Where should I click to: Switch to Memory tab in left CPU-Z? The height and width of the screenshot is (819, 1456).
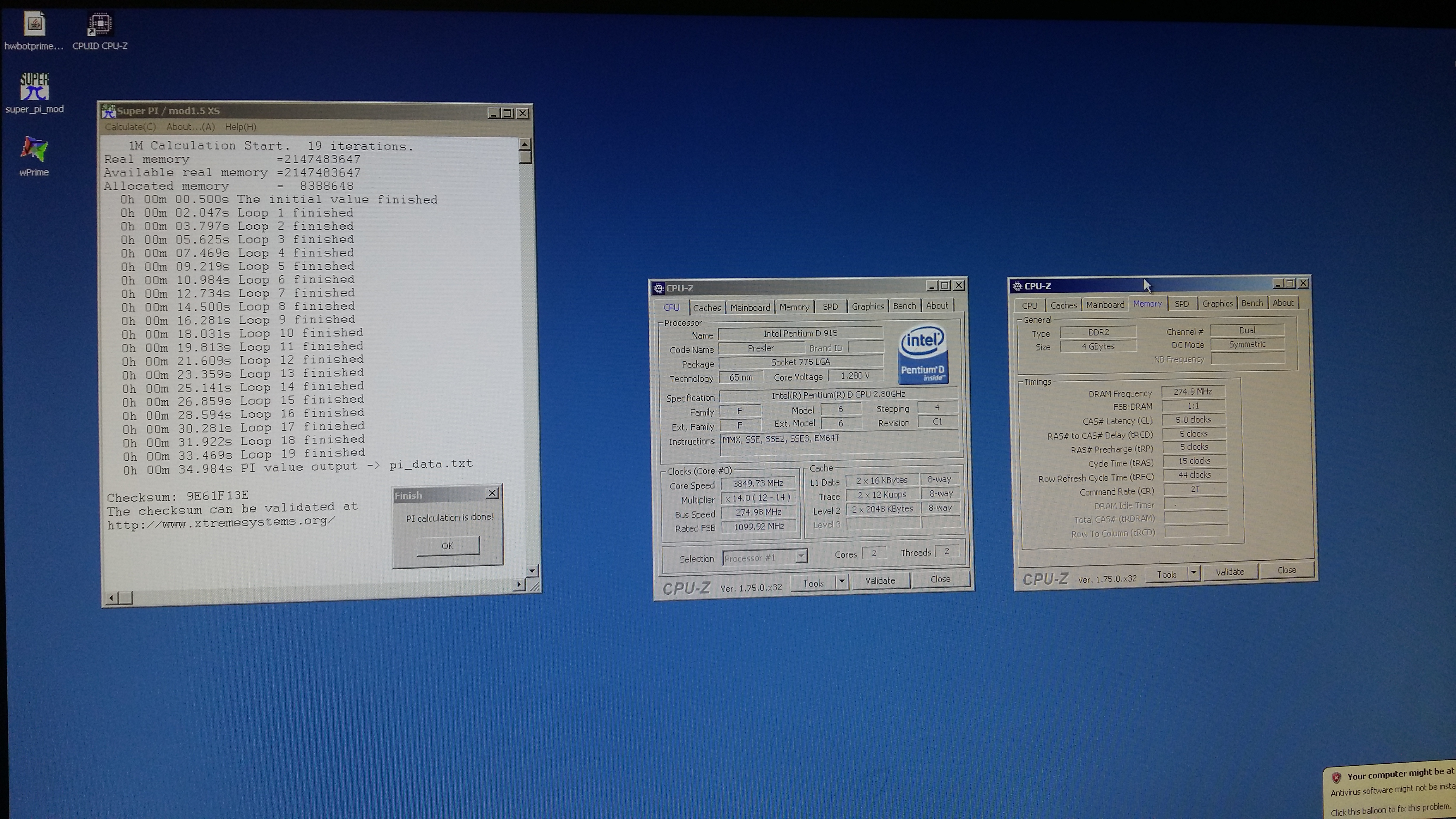(794, 307)
